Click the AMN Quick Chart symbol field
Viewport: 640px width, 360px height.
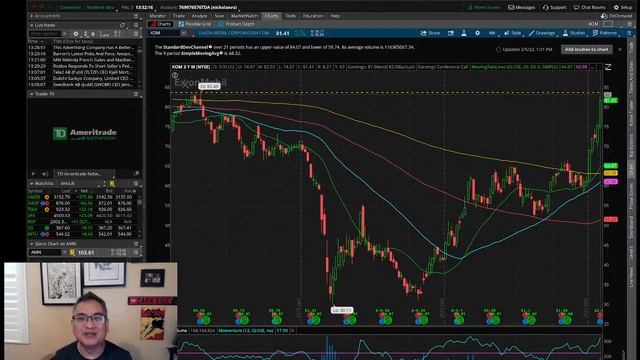46,253
